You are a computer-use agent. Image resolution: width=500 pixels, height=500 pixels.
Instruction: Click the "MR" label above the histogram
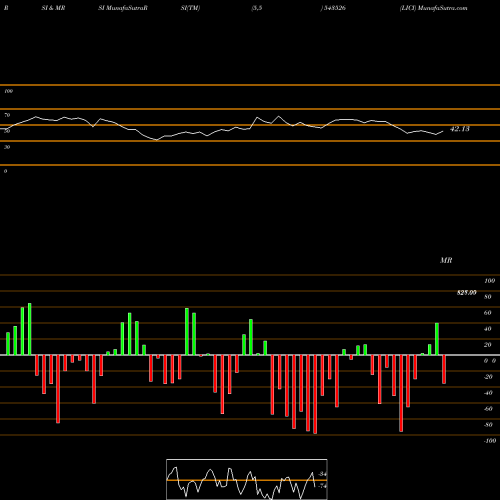446,260
